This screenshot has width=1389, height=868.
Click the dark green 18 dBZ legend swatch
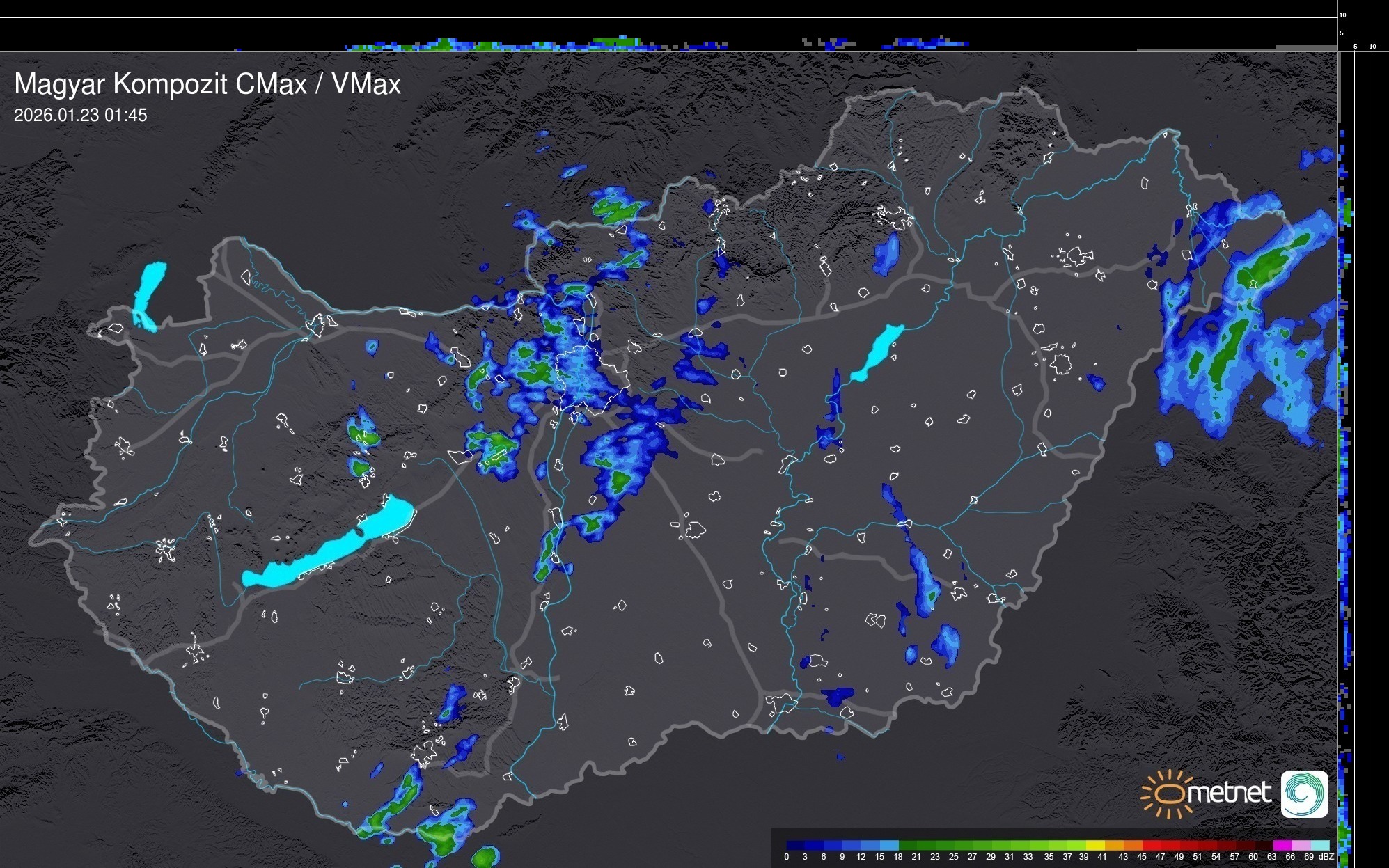coord(907,846)
